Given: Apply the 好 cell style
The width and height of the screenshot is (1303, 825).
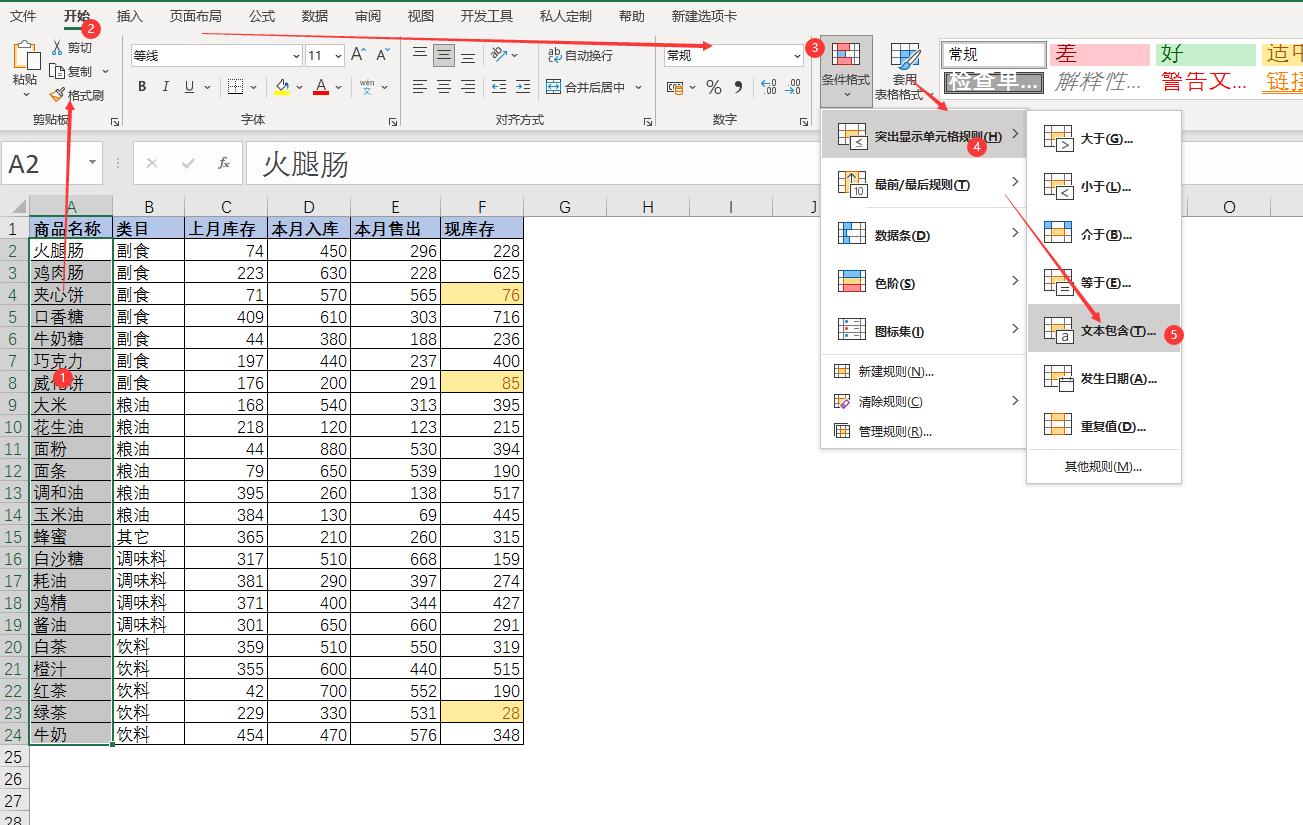Looking at the screenshot, I should [1206, 55].
